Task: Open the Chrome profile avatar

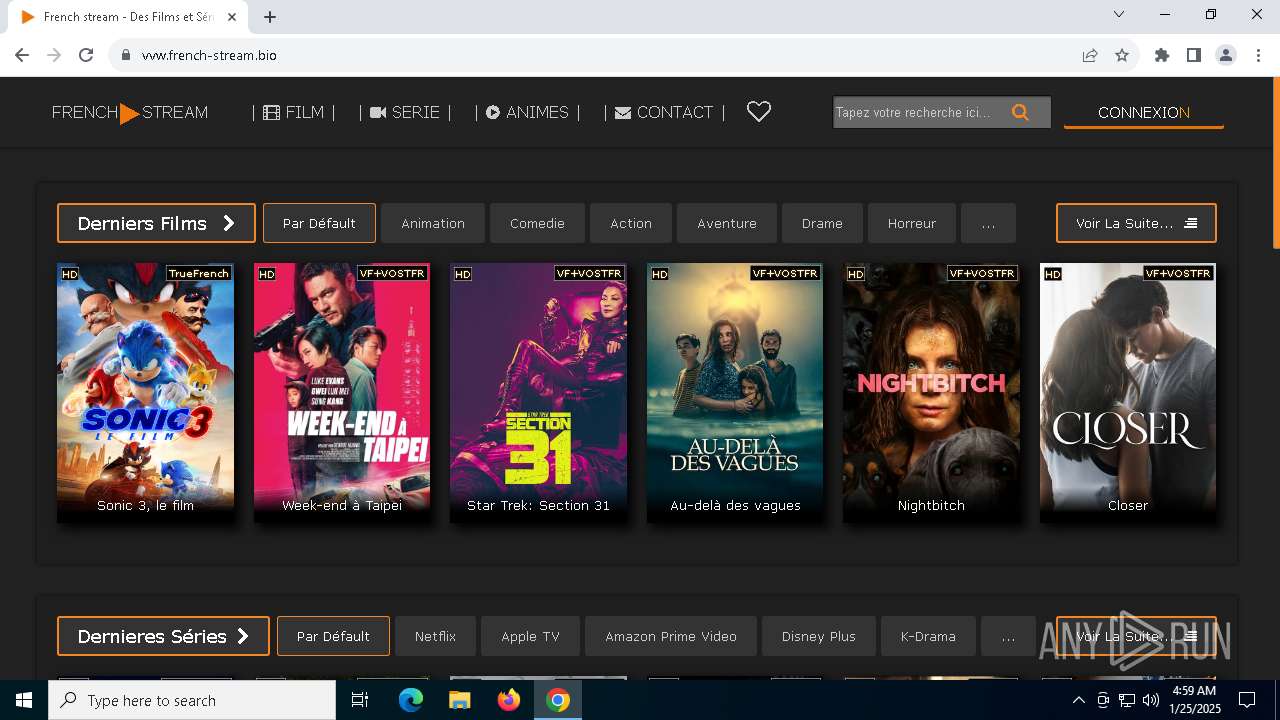Action: pos(1226,55)
